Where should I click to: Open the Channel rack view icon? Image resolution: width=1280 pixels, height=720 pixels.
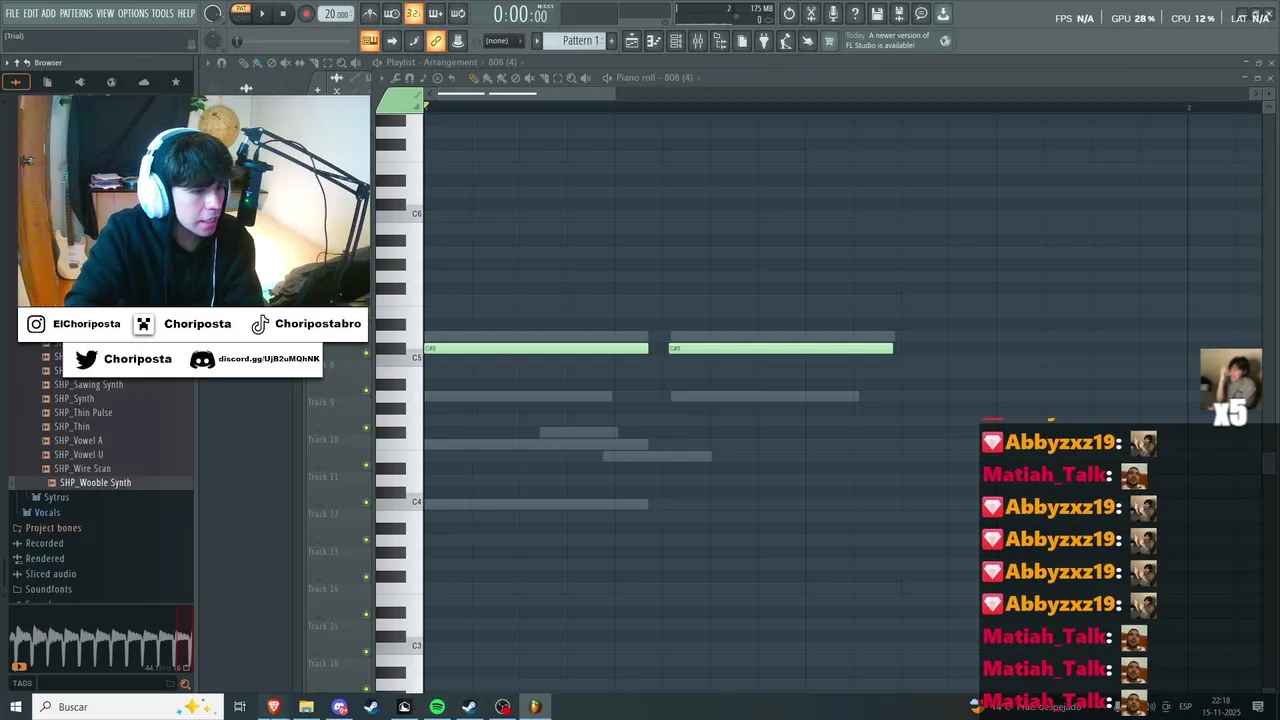coord(676,41)
